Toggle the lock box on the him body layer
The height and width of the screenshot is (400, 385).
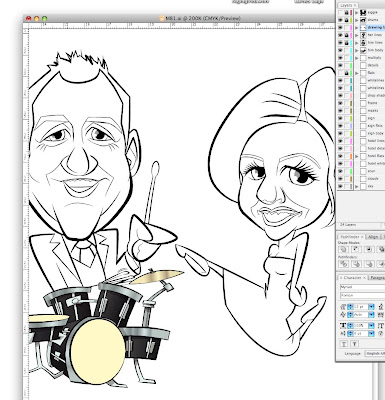(347, 50)
